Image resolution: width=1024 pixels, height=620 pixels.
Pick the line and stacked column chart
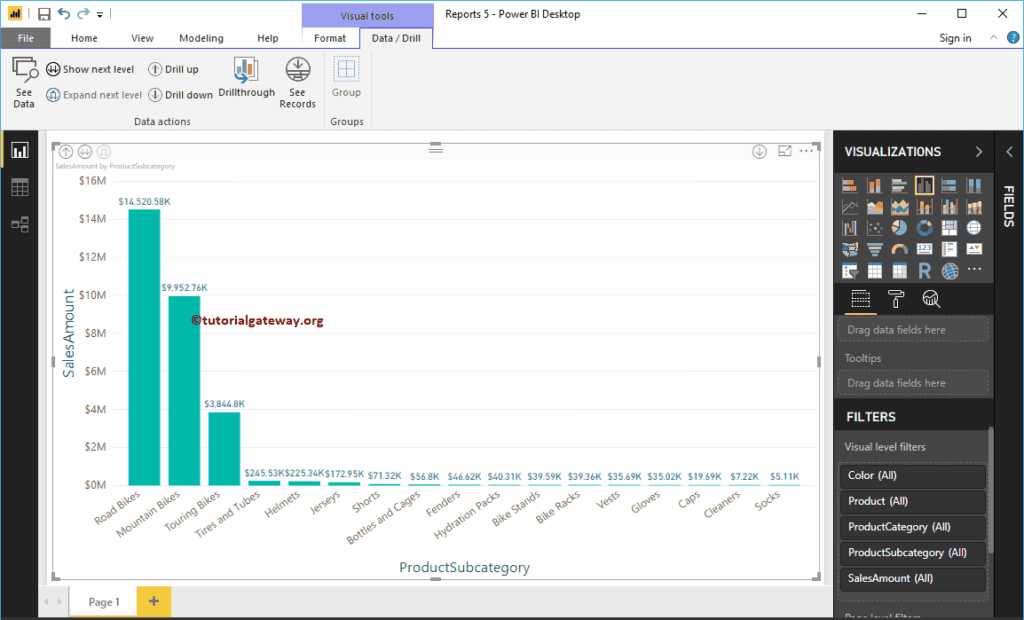click(x=924, y=207)
